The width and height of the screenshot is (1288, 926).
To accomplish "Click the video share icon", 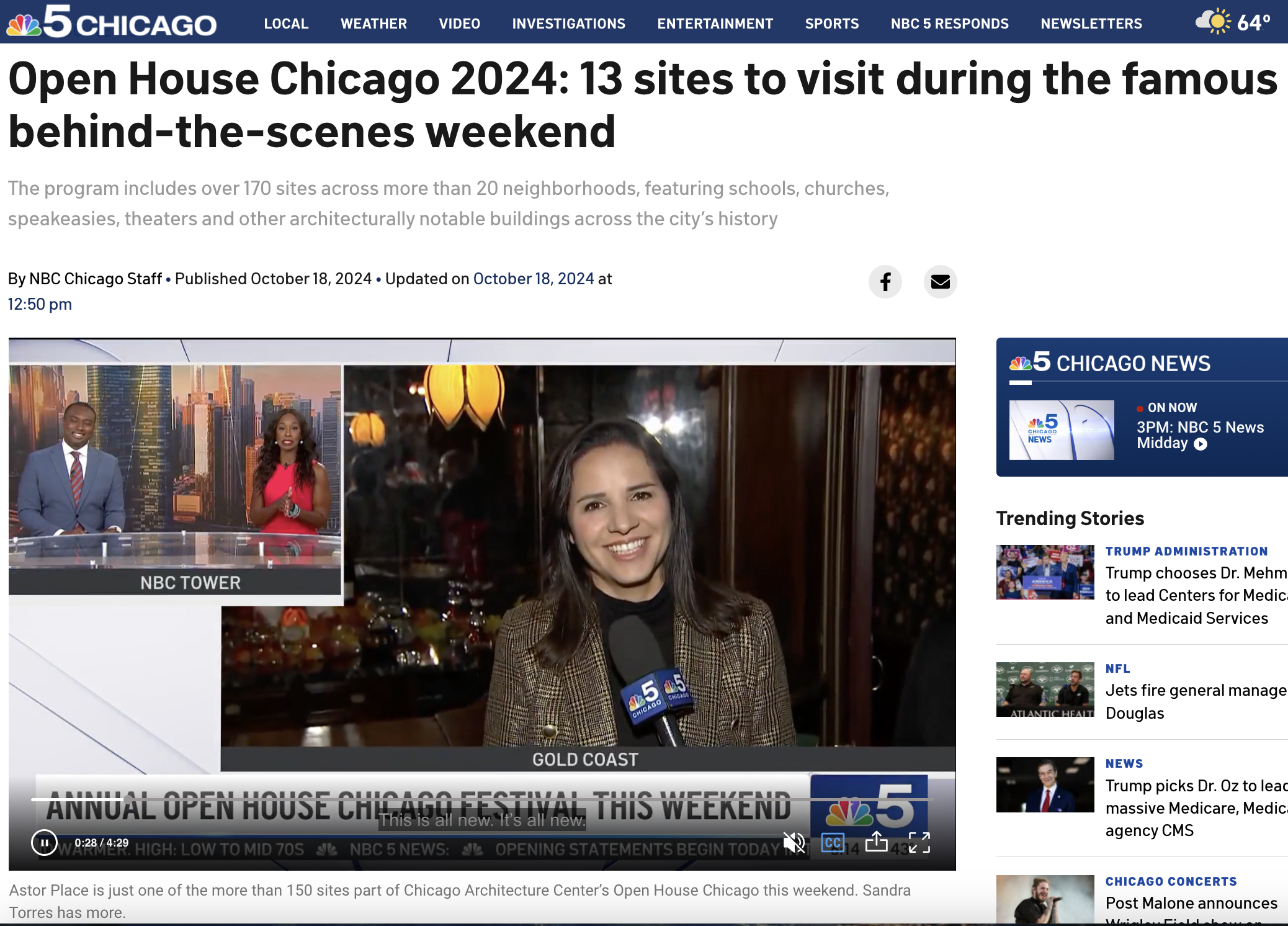I will tap(877, 842).
